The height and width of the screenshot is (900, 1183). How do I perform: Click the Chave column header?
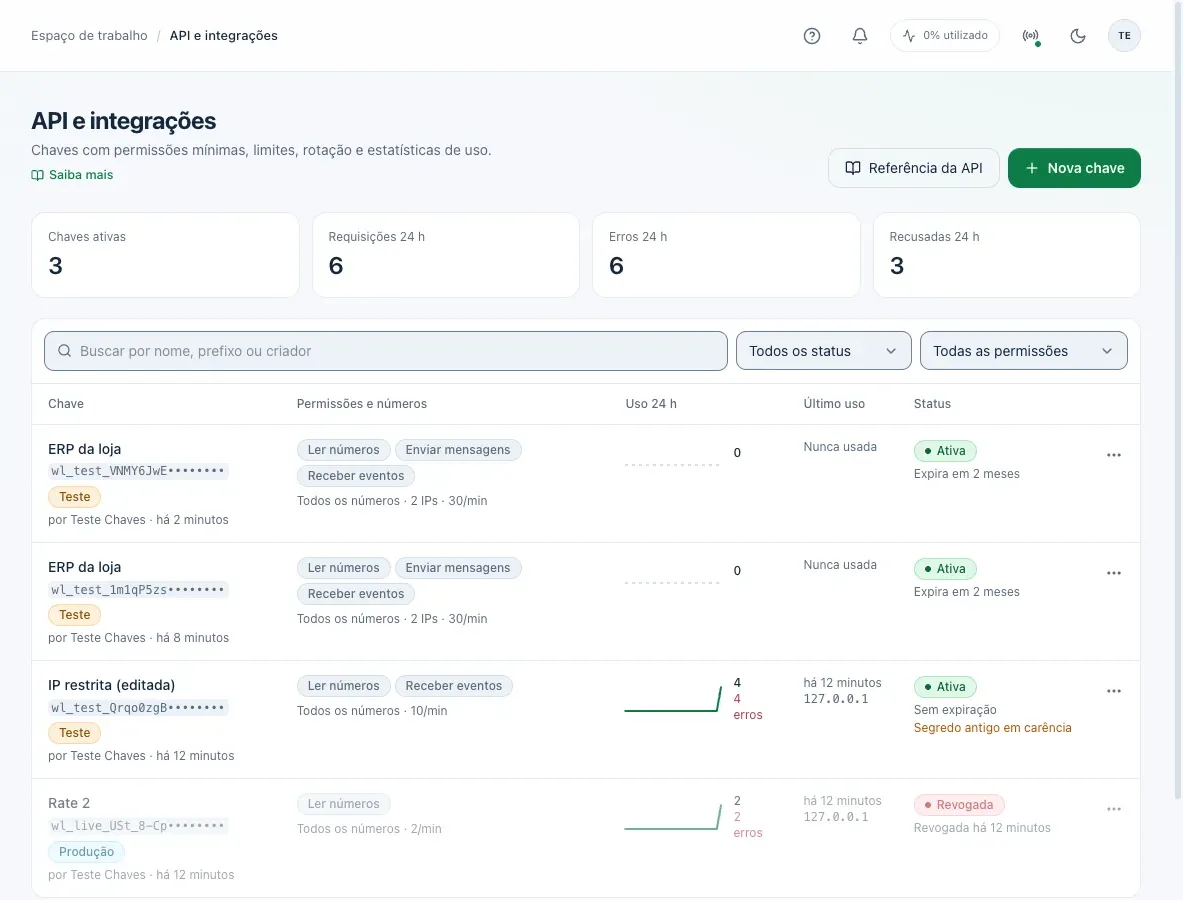point(66,404)
